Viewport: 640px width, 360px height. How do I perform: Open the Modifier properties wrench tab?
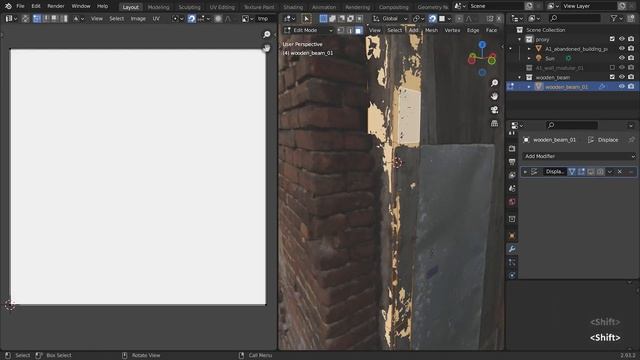(x=512, y=249)
